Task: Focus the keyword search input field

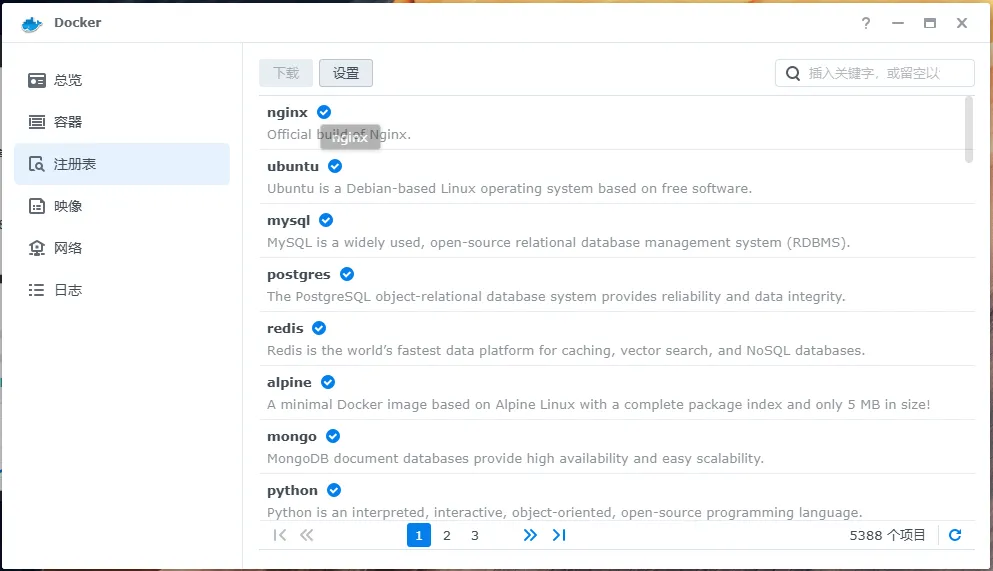Action: (875, 73)
